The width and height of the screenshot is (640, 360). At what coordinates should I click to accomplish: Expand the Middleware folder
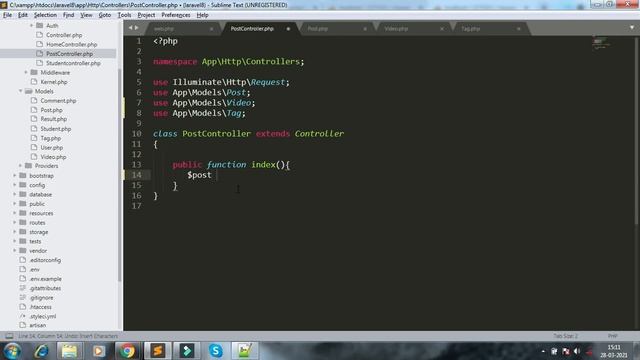26,72
